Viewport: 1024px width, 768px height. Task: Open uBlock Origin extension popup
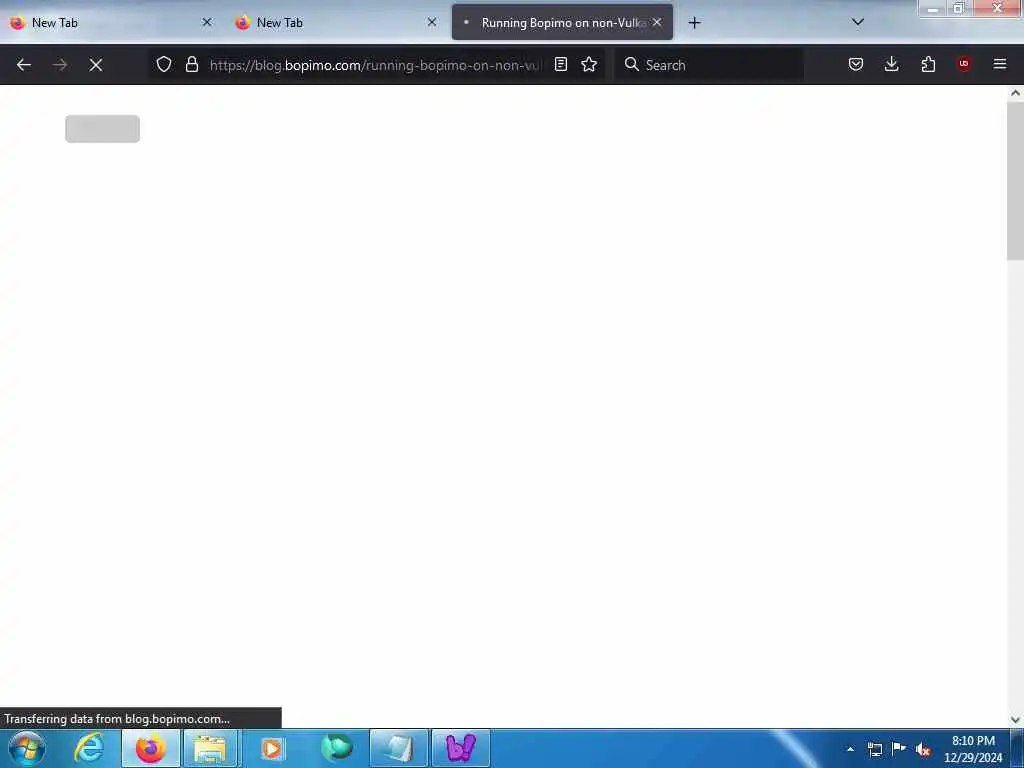pyautogui.click(x=963, y=65)
